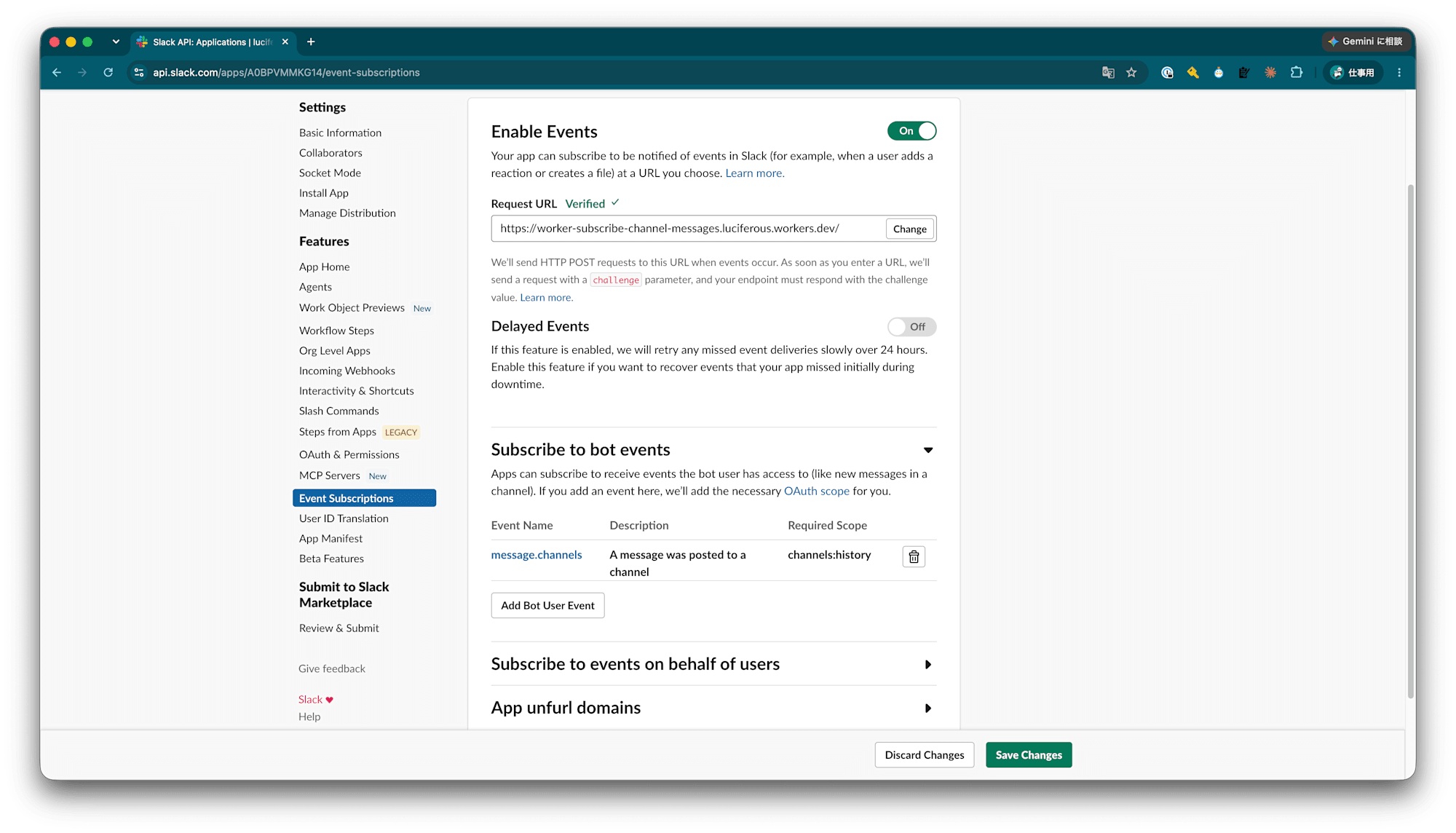
Task: Go to App Home feature
Action: [x=324, y=267]
